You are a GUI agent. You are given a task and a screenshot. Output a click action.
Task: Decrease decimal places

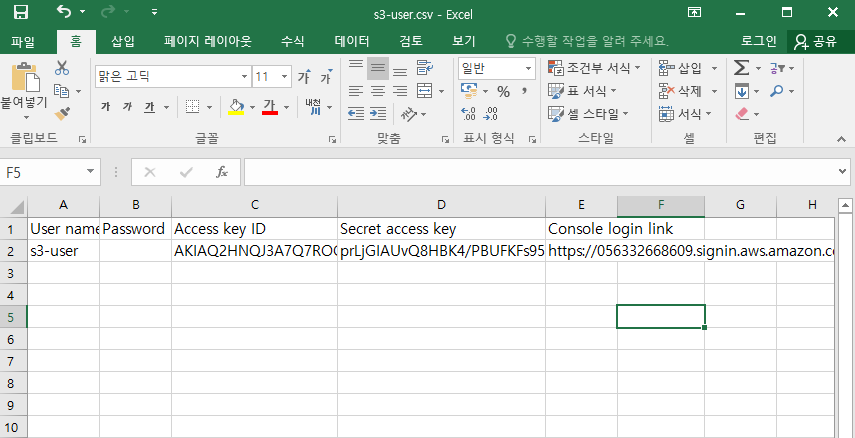tap(490, 113)
